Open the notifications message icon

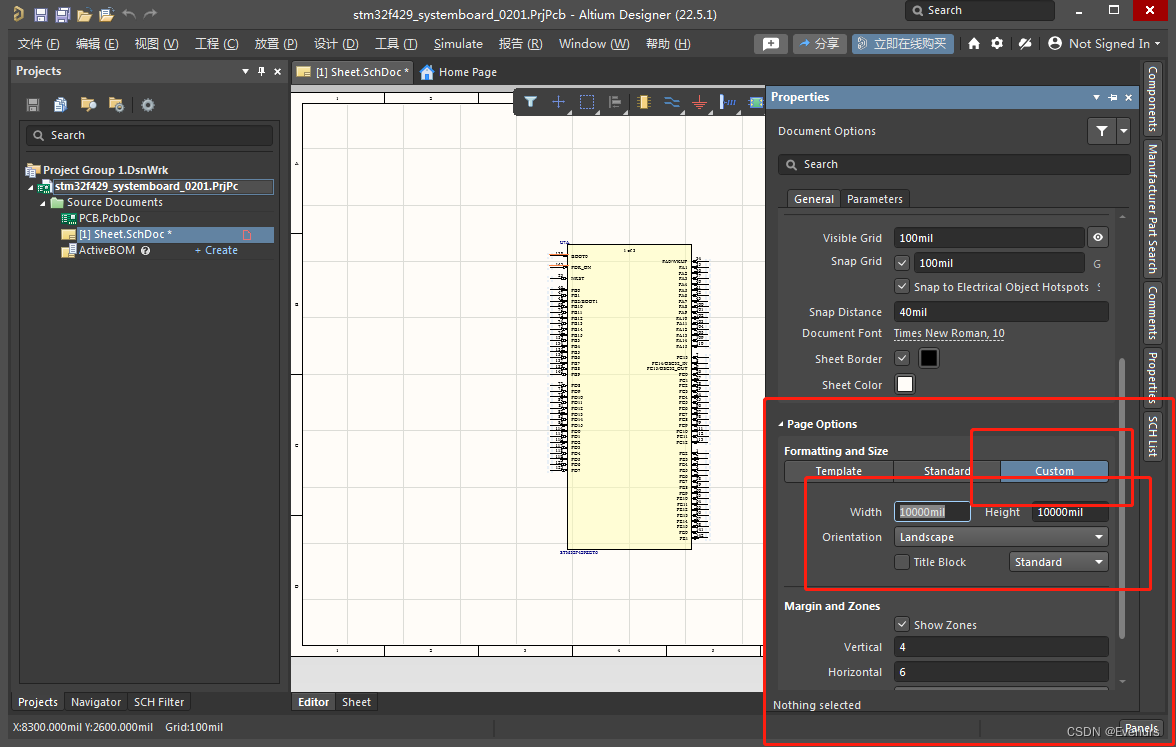[770, 44]
